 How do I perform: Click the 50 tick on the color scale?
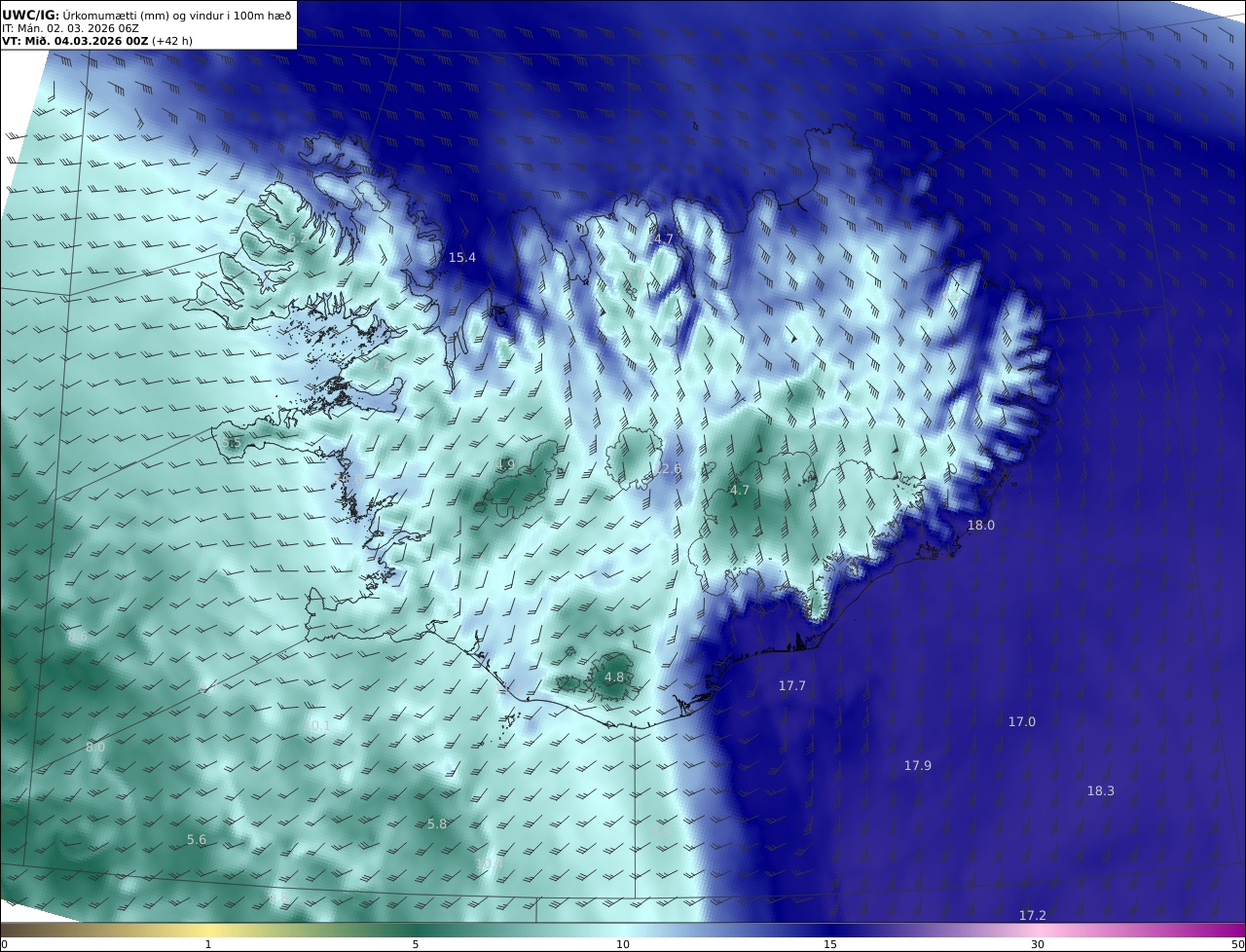tap(1238, 944)
